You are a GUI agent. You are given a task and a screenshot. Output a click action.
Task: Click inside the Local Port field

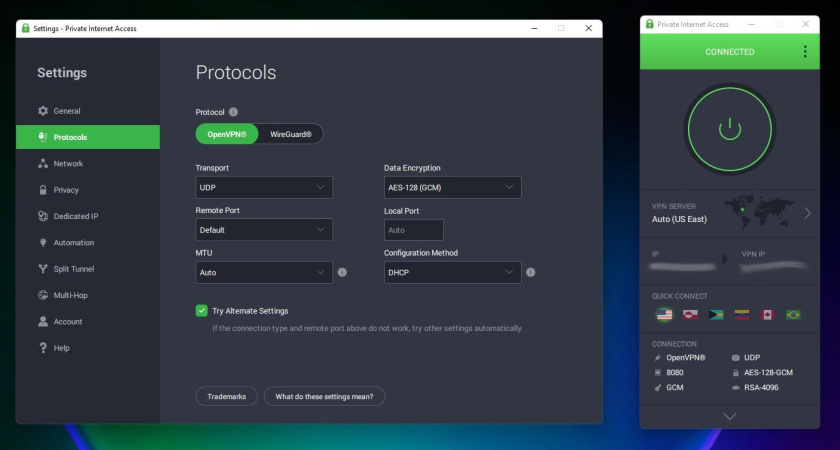coord(413,230)
